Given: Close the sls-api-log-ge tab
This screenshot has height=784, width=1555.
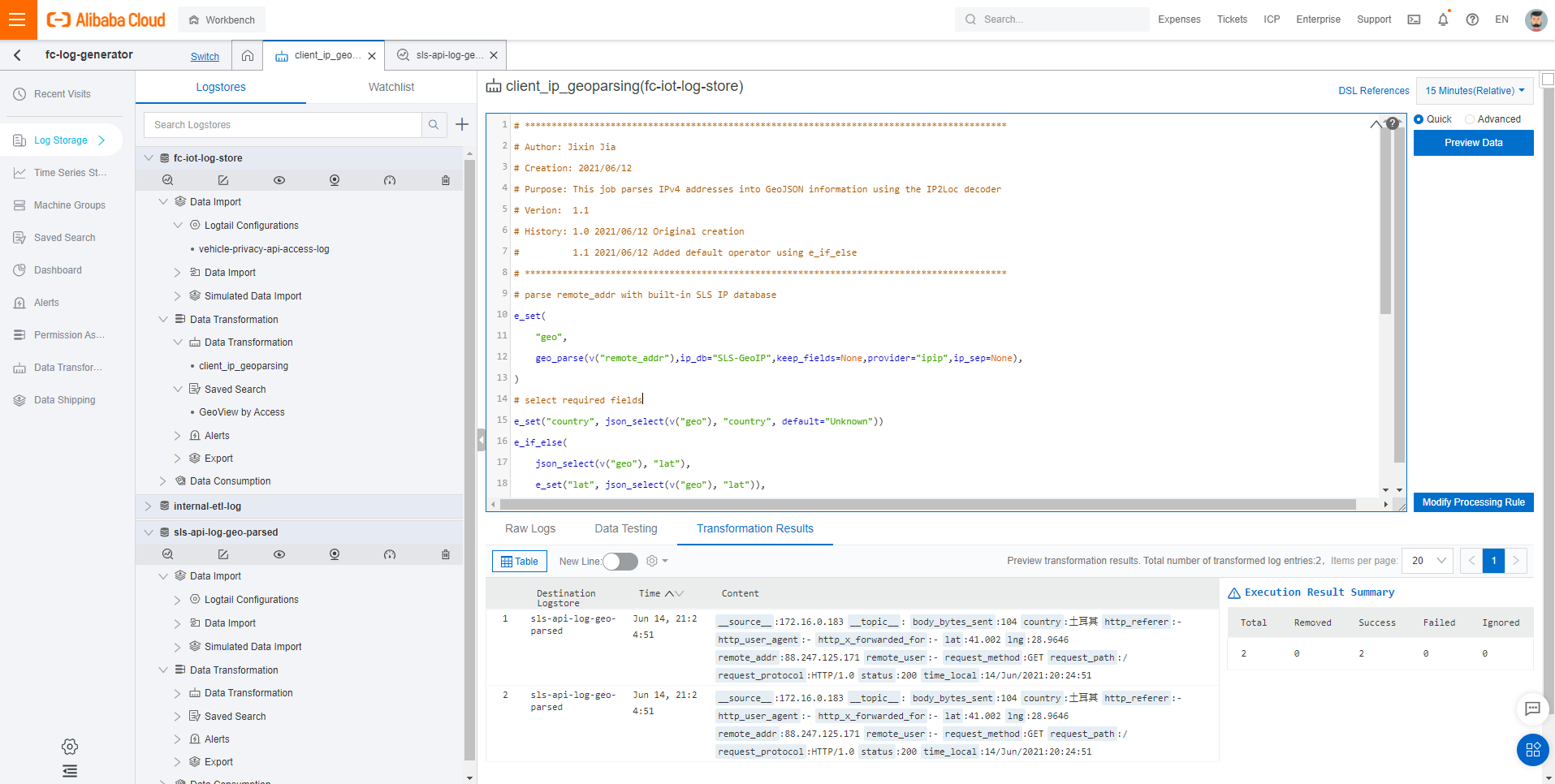Looking at the screenshot, I should point(494,55).
